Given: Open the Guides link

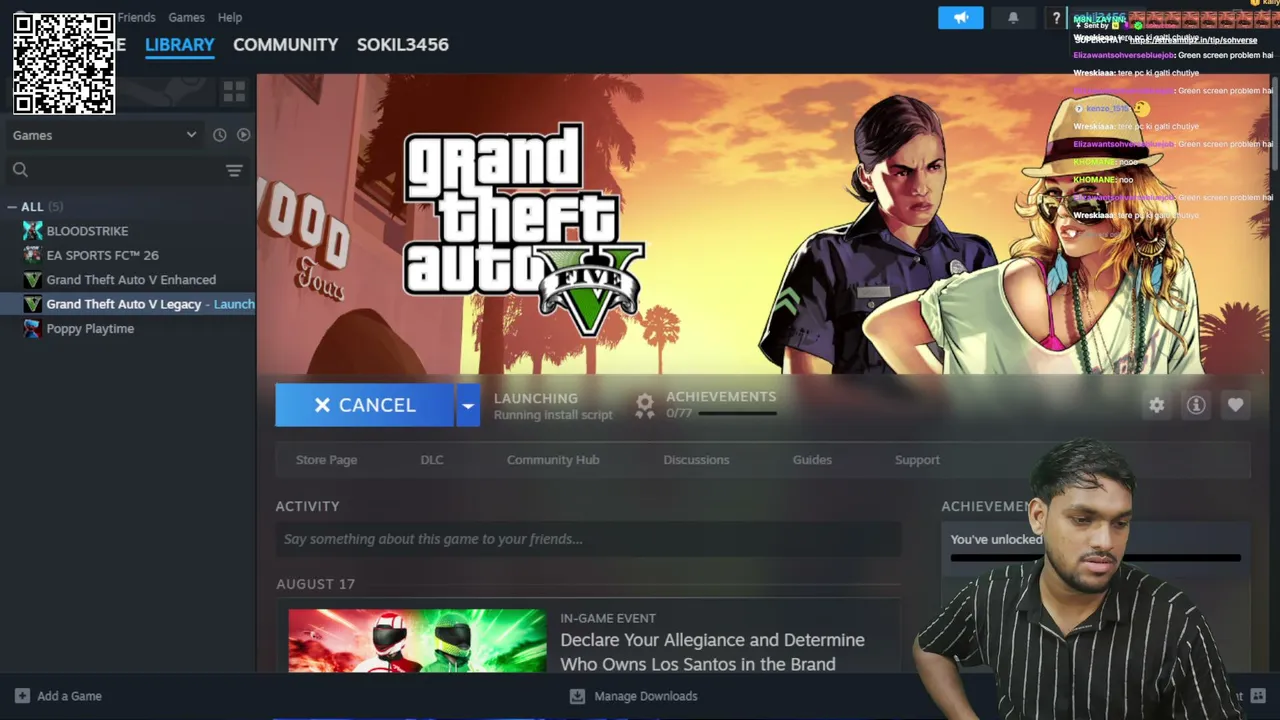Looking at the screenshot, I should [812, 460].
